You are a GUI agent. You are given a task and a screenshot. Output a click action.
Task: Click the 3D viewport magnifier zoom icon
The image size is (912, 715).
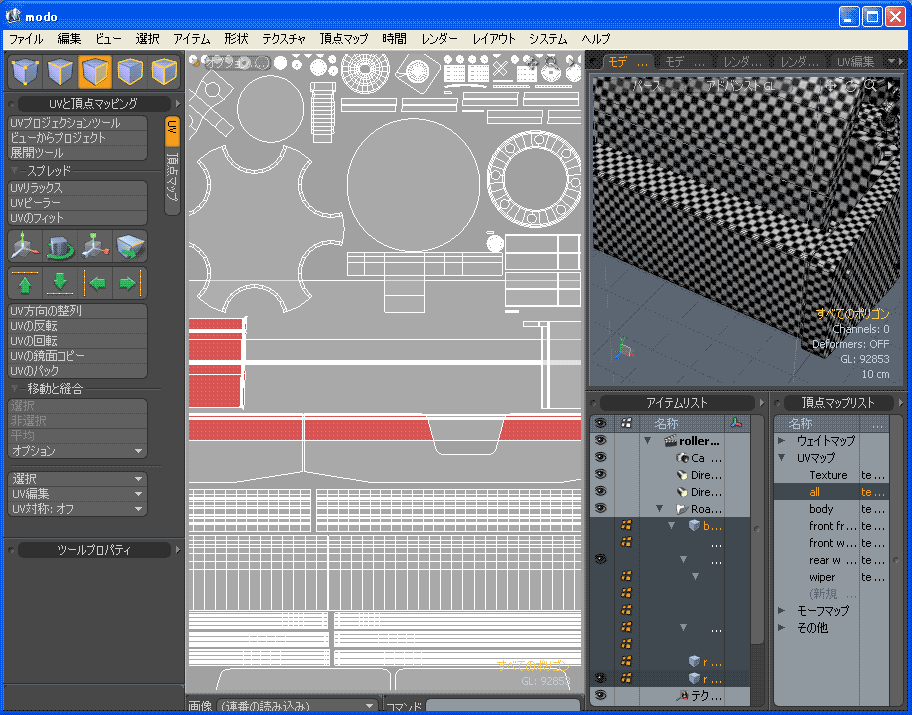[x=871, y=86]
